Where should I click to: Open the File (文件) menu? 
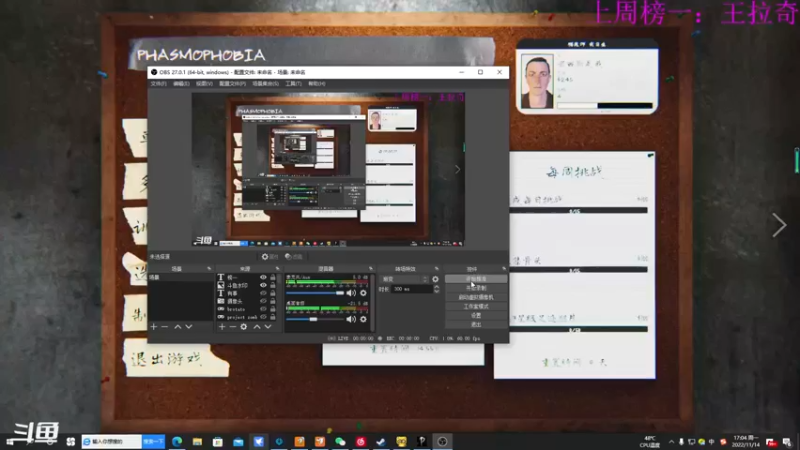click(158, 84)
